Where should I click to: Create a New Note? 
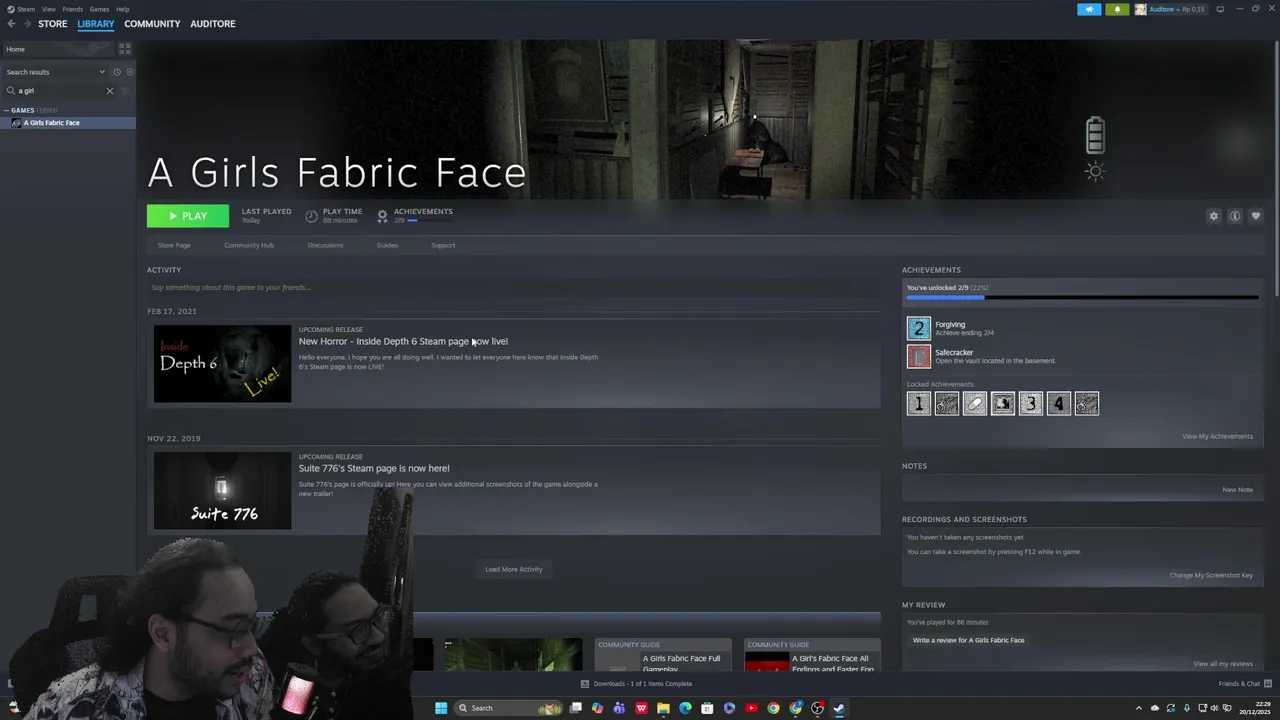1237,490
